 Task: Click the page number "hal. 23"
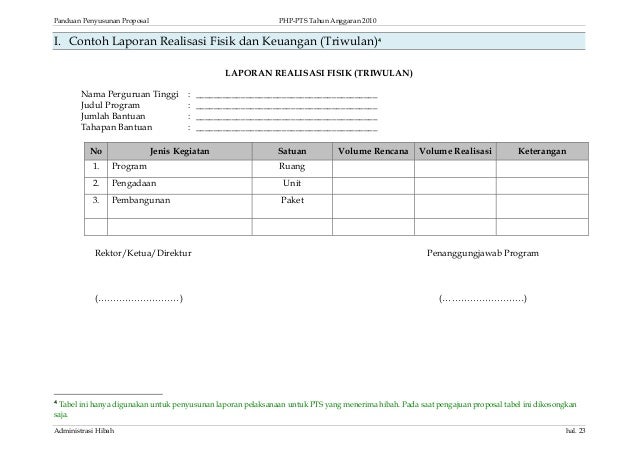coord(575,431)
